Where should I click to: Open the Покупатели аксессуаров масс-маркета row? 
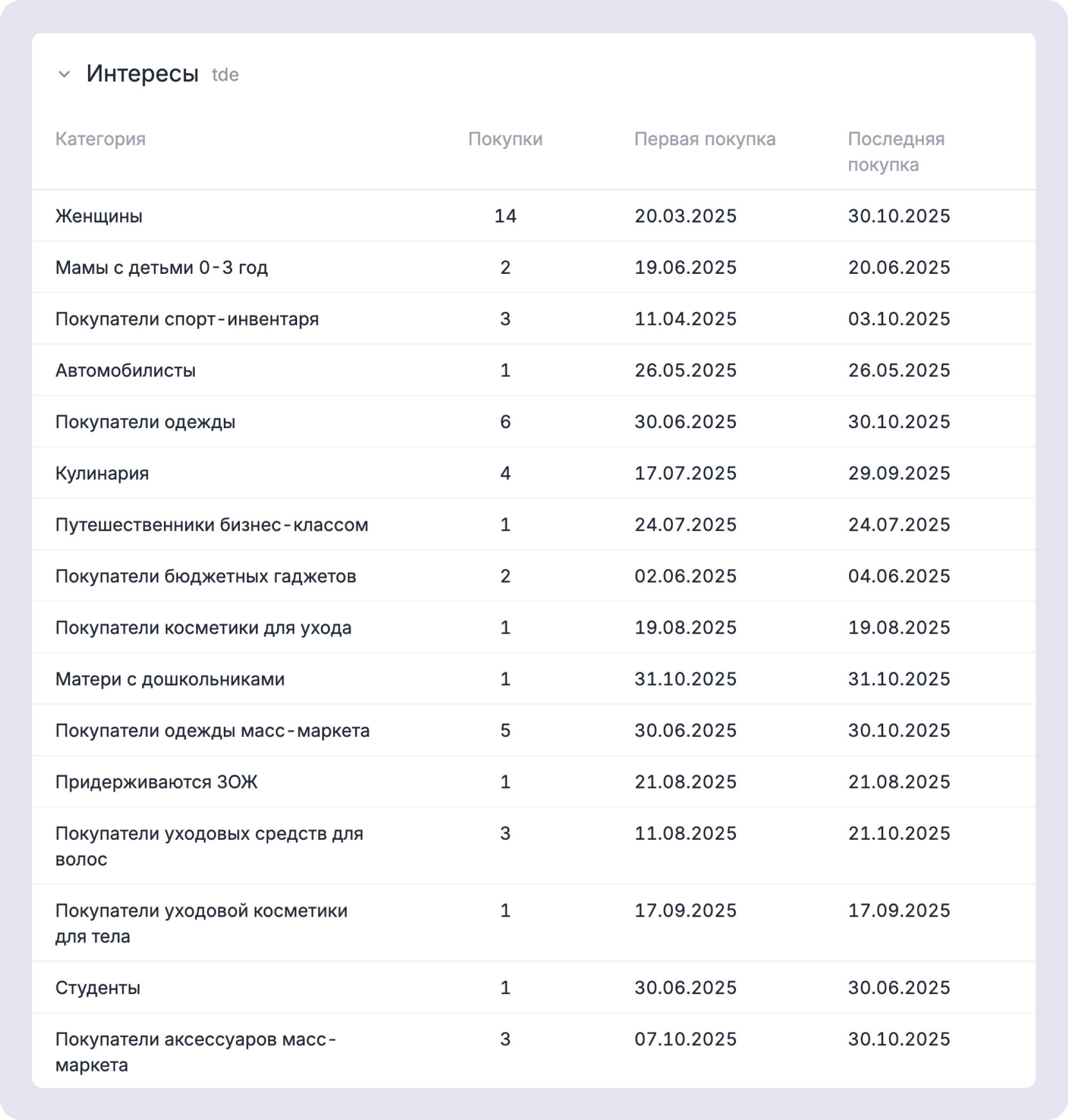tap(197, 1052)
